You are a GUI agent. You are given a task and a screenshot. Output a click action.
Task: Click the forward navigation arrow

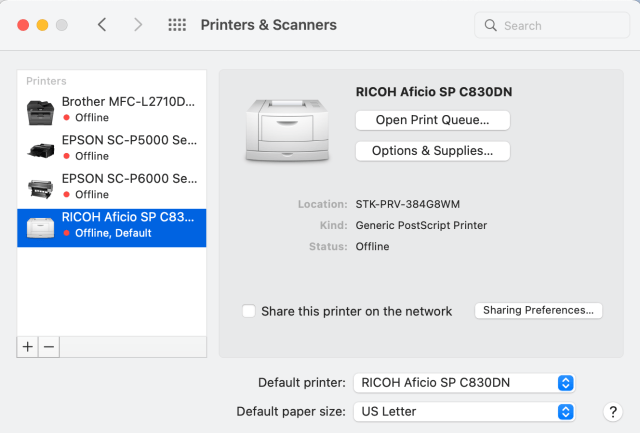138,25
